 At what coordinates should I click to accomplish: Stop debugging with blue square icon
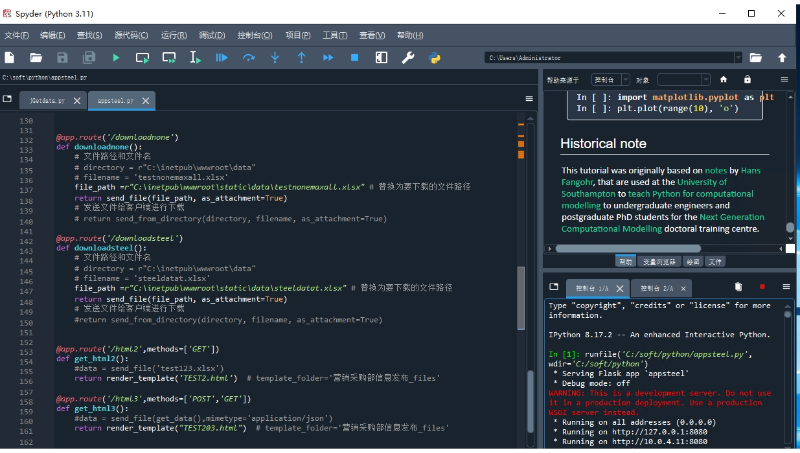click(x=355, y=58)
